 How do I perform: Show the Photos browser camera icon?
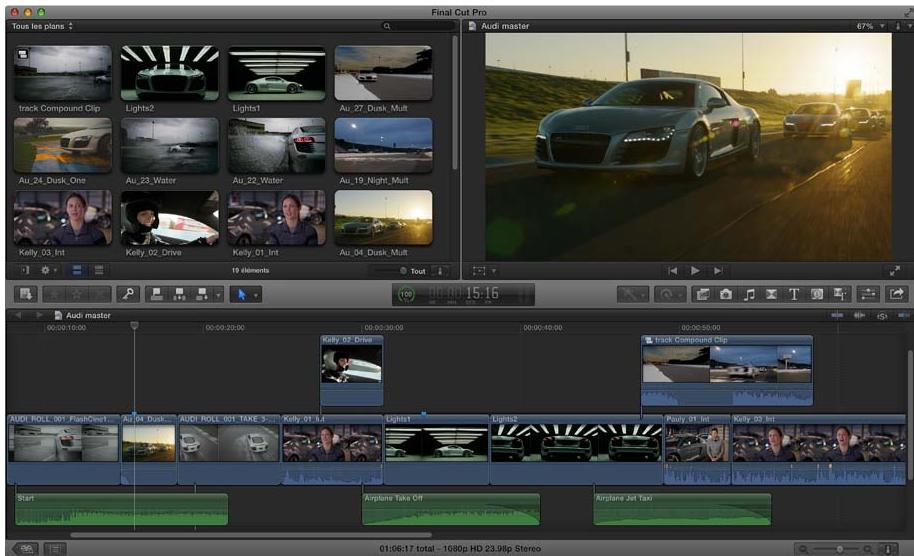click(x=726, y=294)
